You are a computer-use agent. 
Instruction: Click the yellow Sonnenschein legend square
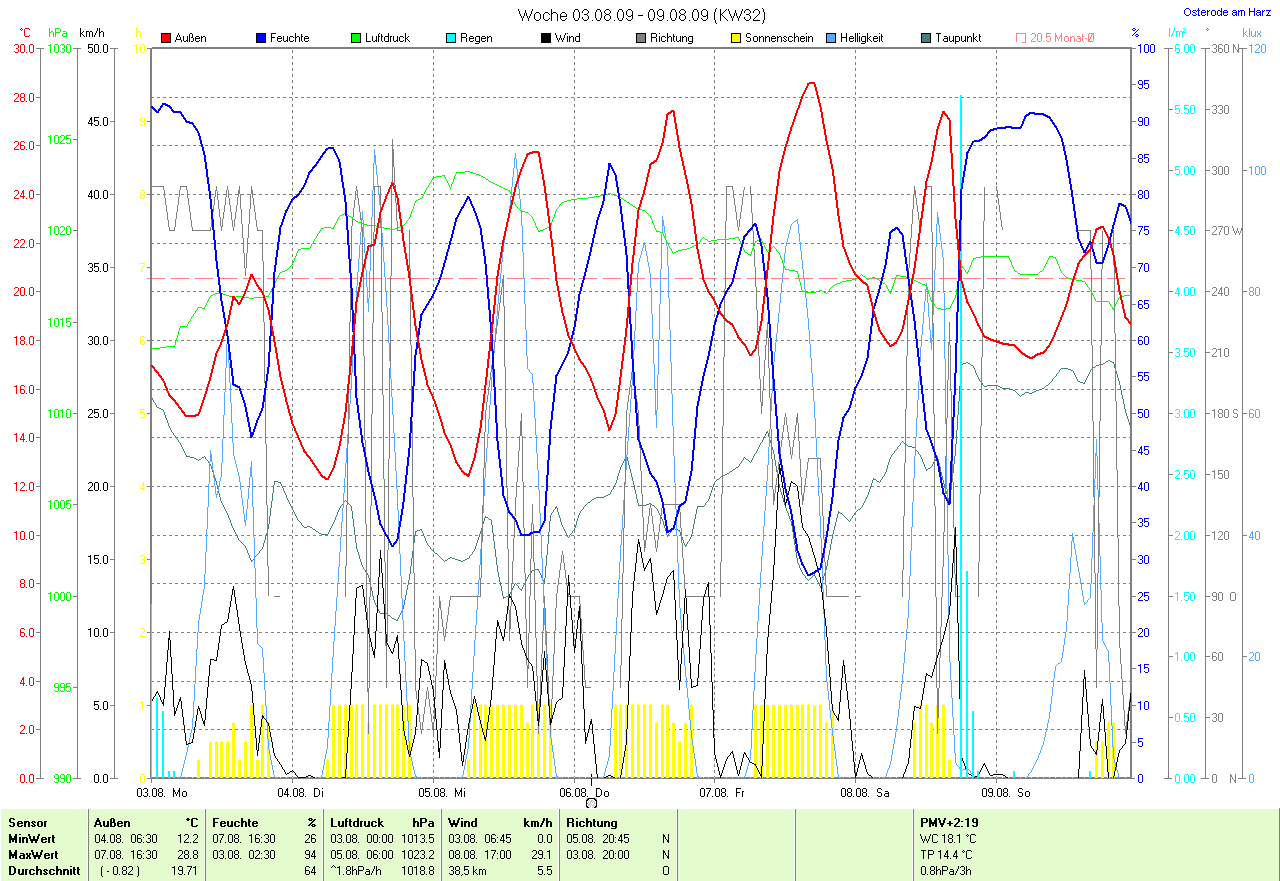click(x=736, y=38)
